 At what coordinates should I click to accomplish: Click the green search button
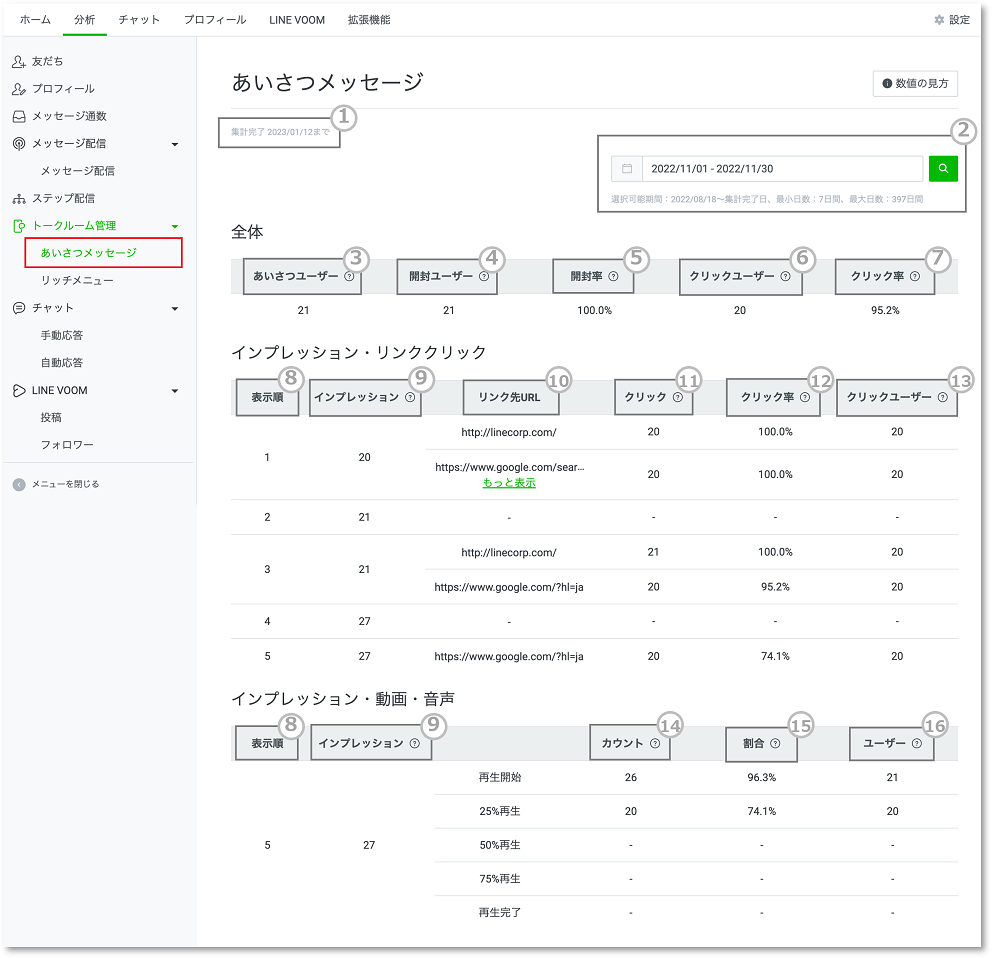(x=942, y=168)
